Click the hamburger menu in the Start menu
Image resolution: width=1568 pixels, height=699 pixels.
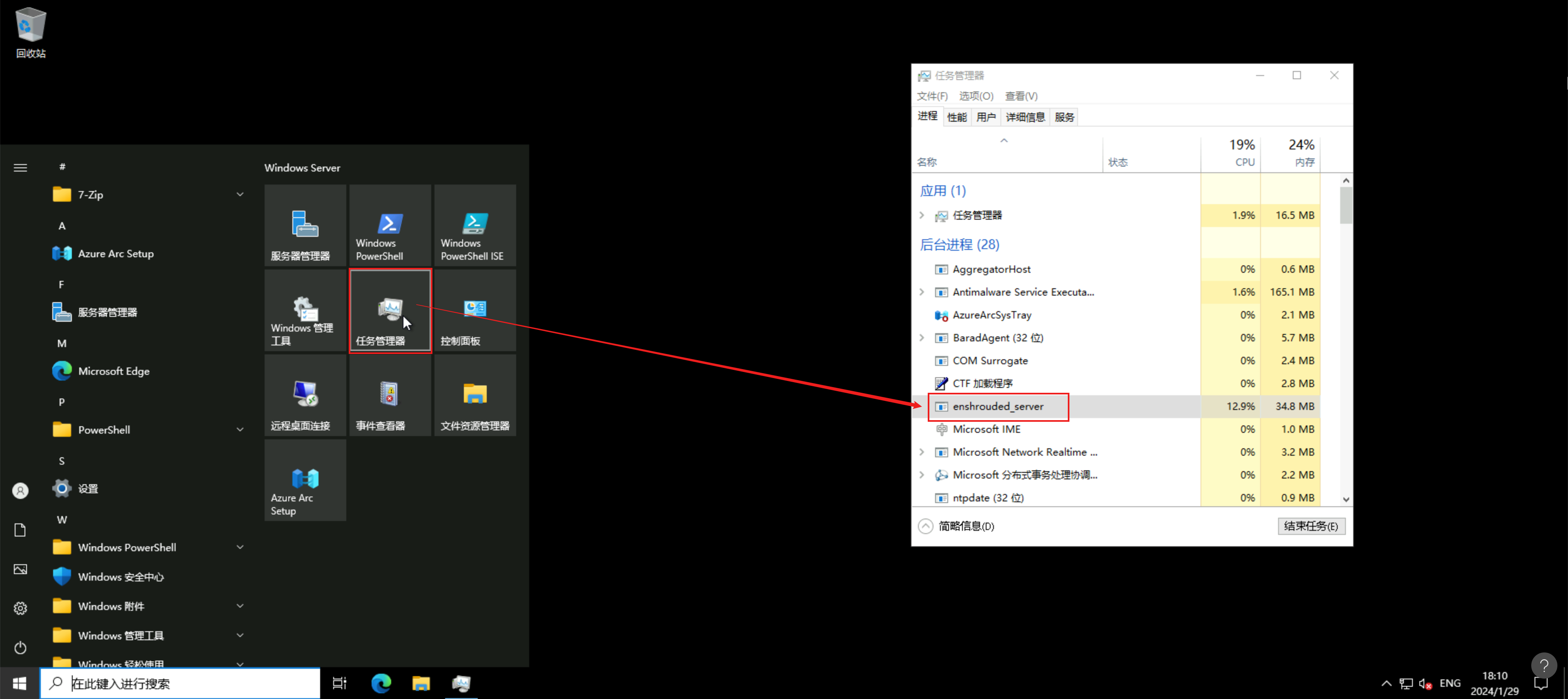click(x=20, y=167)
